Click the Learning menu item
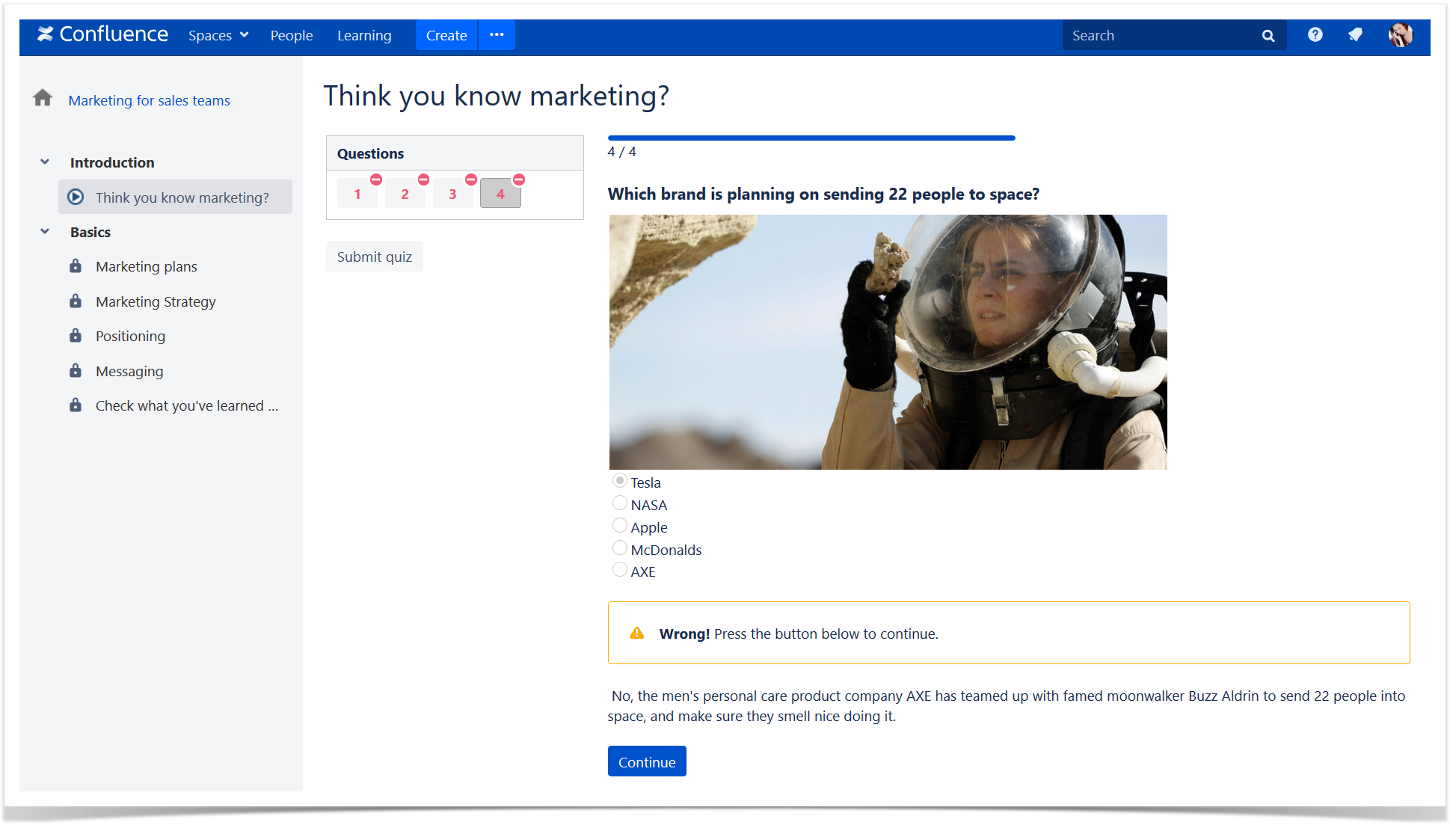 click(364, 35)
